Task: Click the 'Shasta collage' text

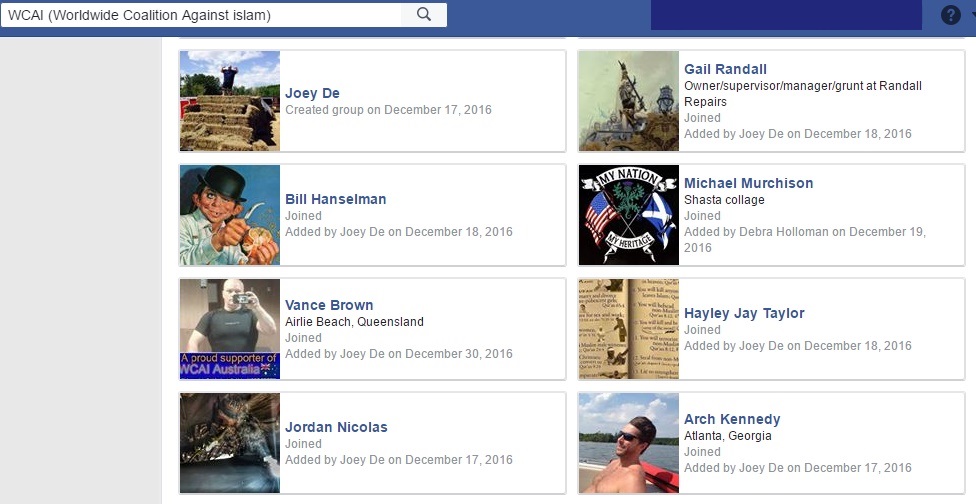Action: pos(724,200)
